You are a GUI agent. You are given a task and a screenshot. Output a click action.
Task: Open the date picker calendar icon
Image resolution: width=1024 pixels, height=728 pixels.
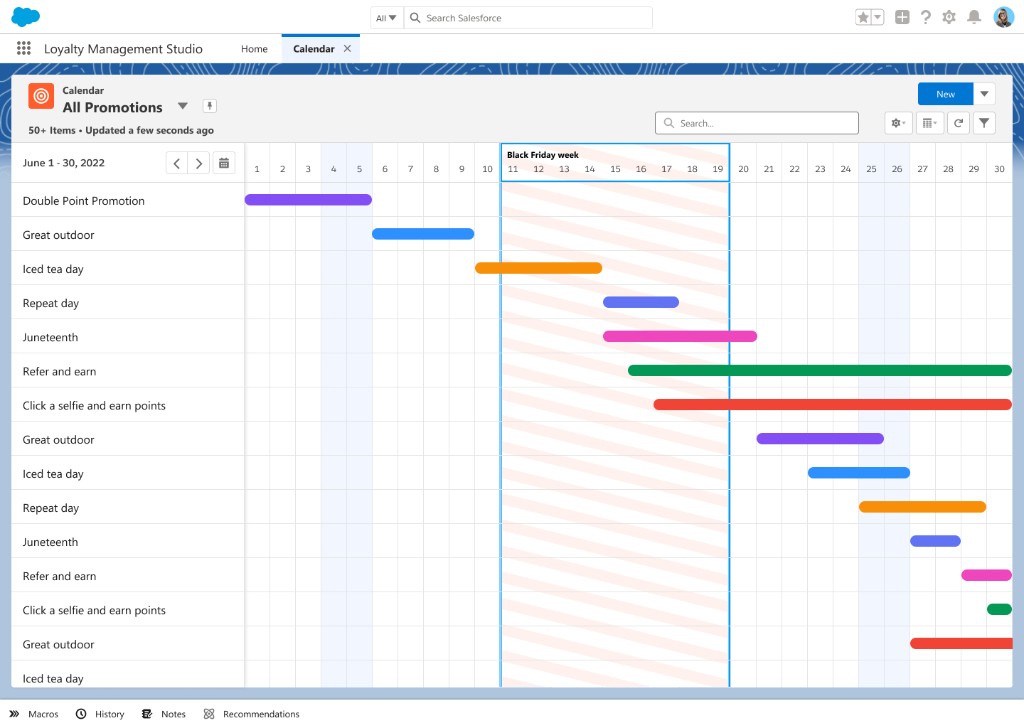tap(223, 163)
